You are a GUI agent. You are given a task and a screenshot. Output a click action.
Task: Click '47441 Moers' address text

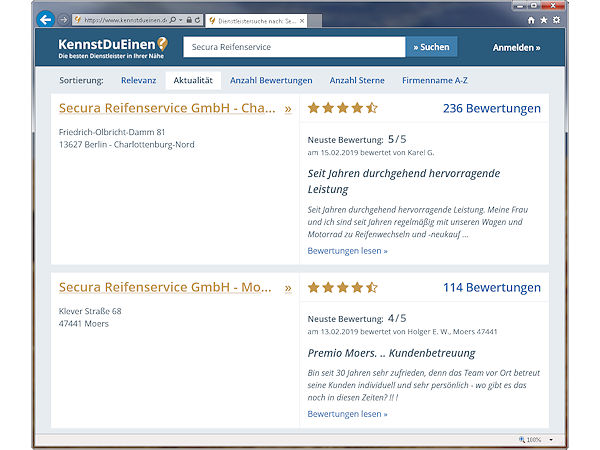(x=84, y=324)
